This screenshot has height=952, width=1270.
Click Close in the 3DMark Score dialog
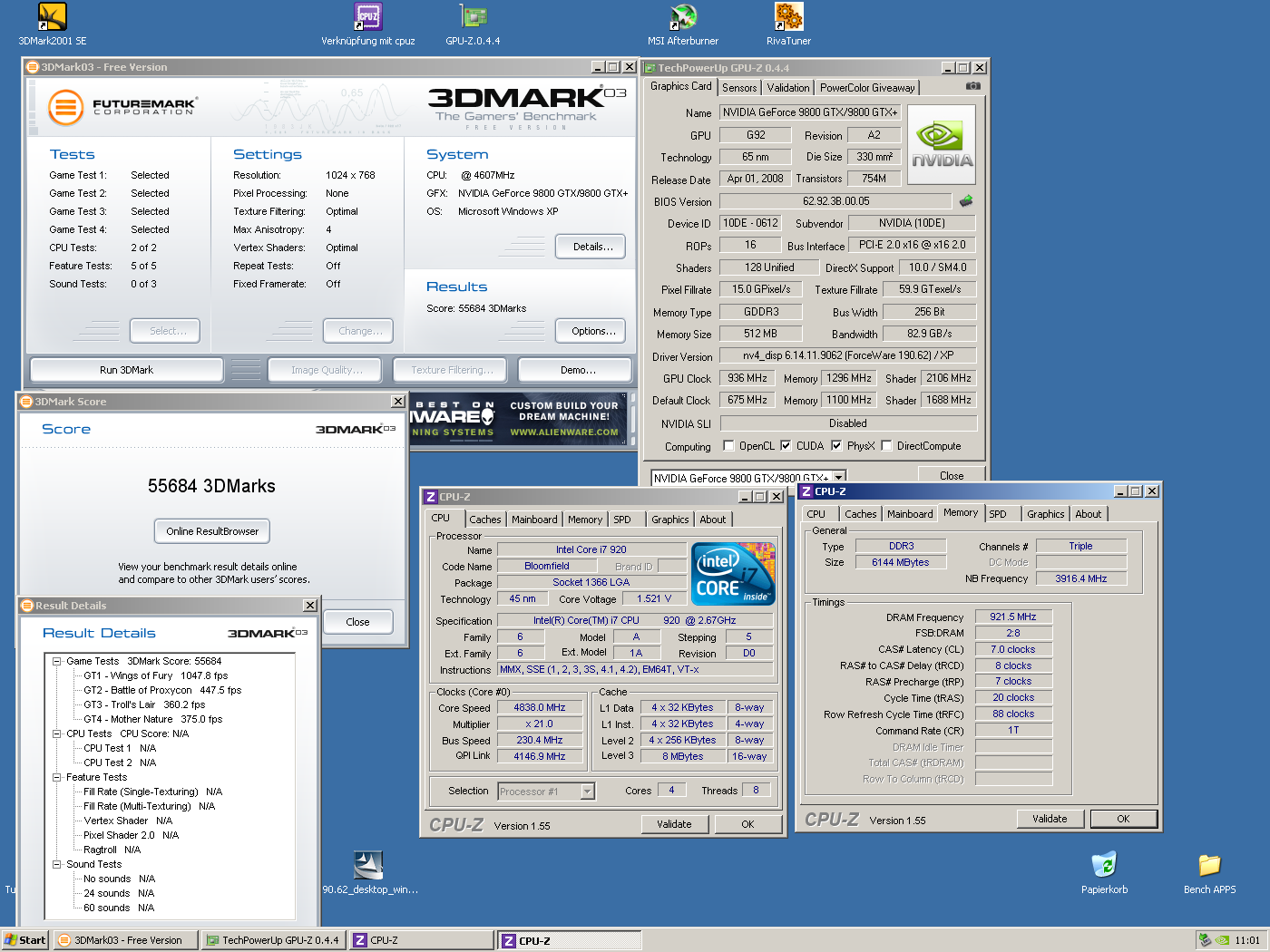coord(358,622)
